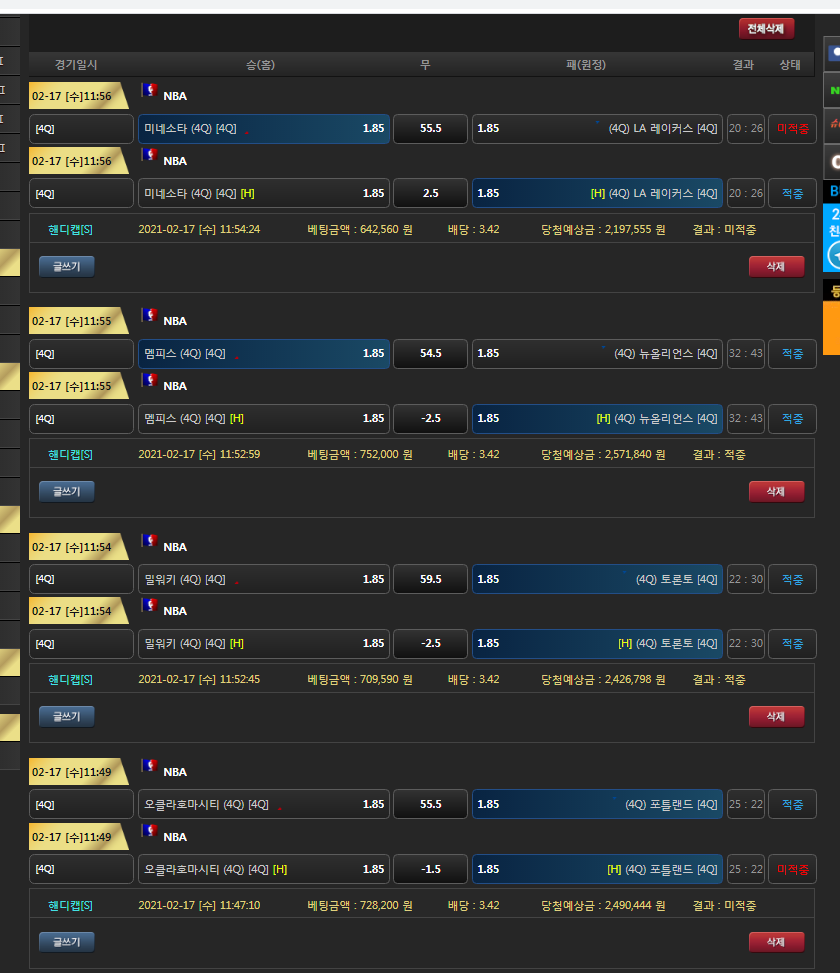Viewport: 840px width, 973px height.
Task: Click the 미적중 status on Oklahoma City handicap row
Action: tap(793, 869)
